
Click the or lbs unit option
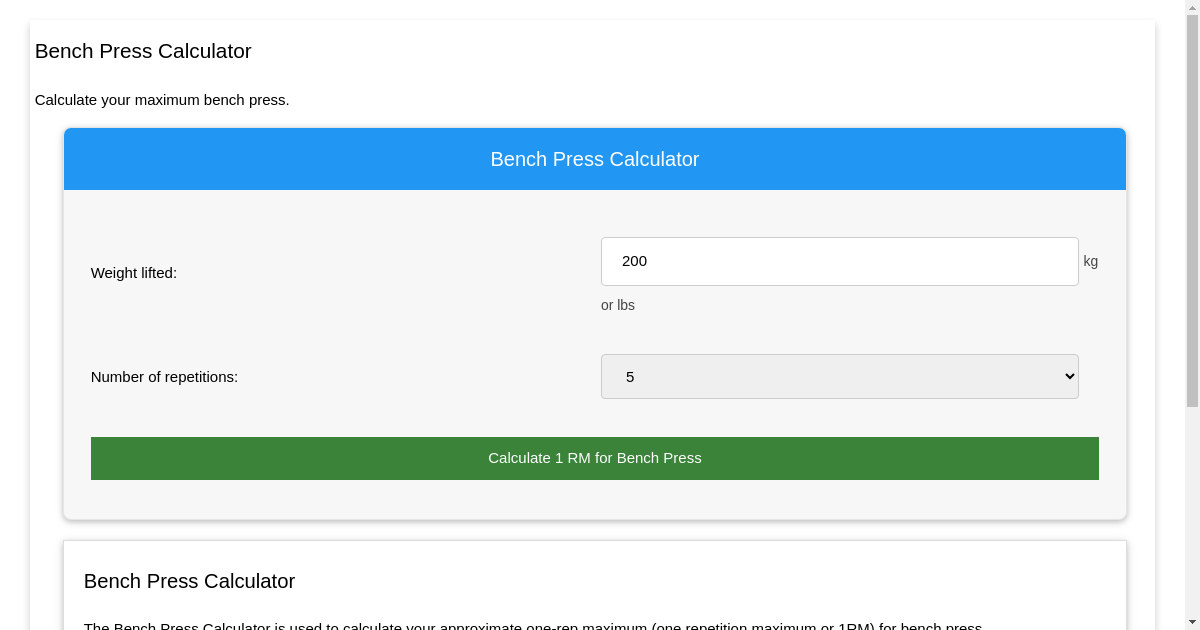point(617,305)
